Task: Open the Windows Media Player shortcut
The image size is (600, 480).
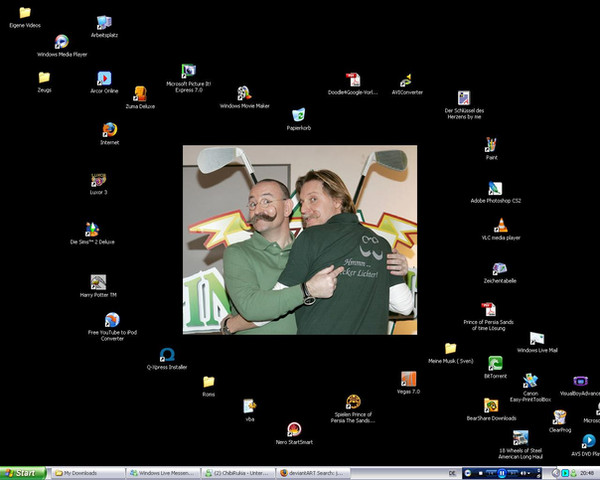Action: coord(62,42)
